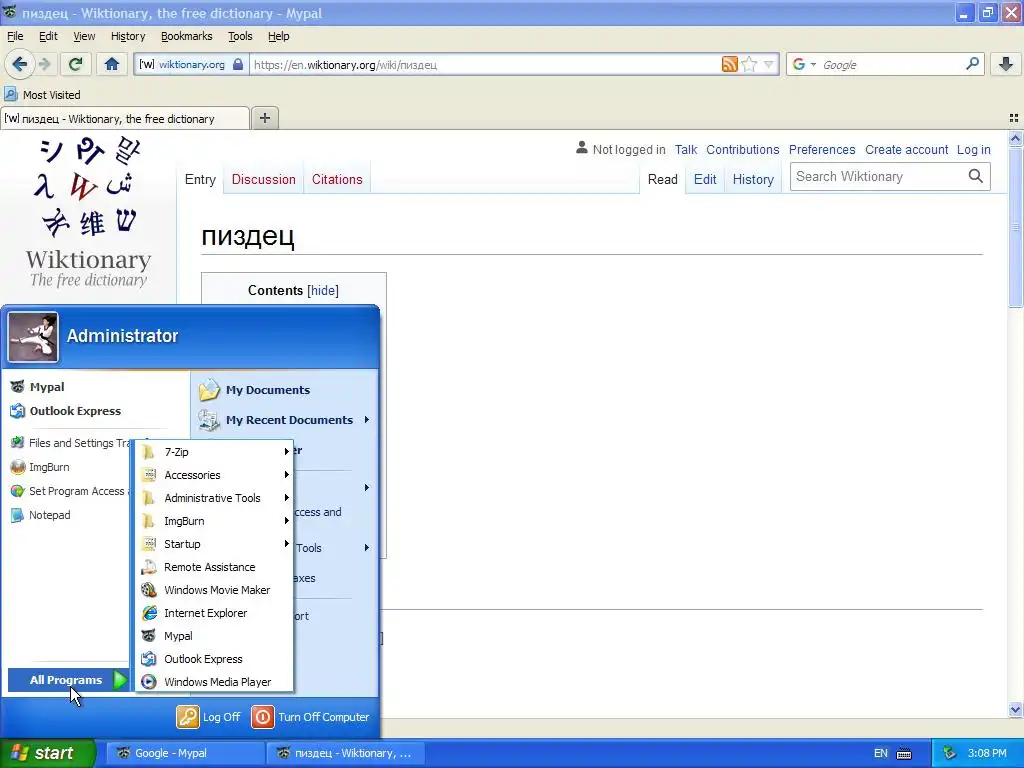Click the Wiktionary logo

(x=89, y=212)
